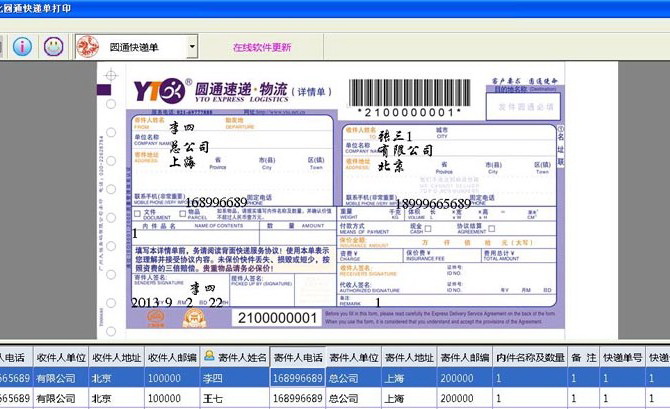
Task: Click 有限公司 in the 李四 row
Action: 61,378
